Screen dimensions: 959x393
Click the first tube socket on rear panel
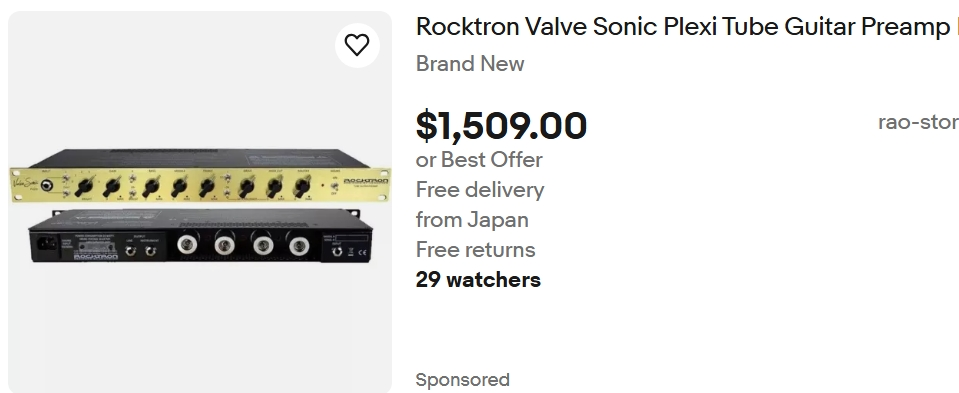tap(187, 245)
